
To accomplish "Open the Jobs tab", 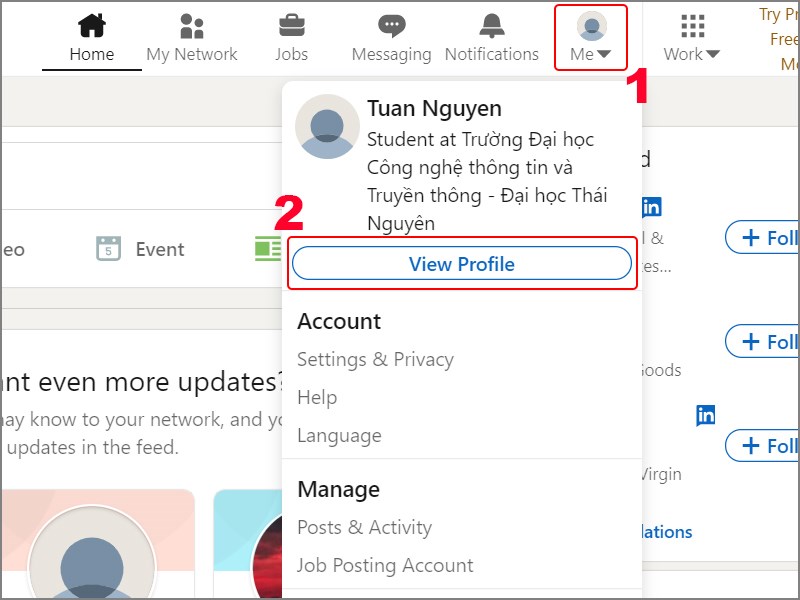I will 291,38.
